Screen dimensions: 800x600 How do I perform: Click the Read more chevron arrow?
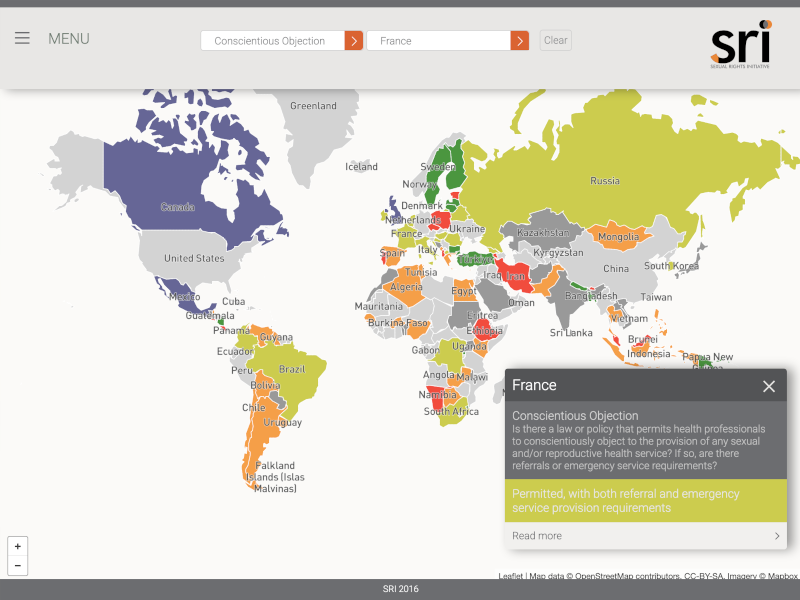(x=777, y=536)
